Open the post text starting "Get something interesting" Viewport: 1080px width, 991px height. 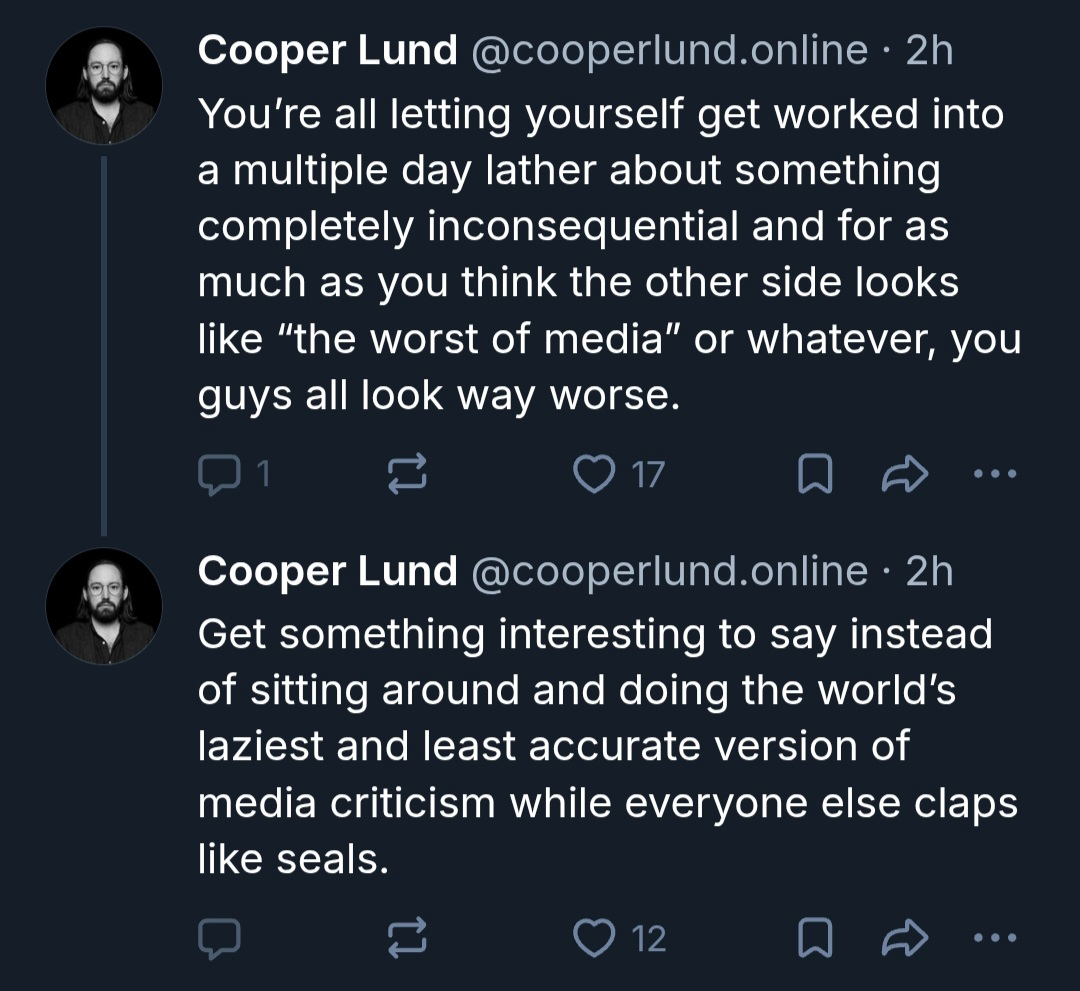pos(594,746)
